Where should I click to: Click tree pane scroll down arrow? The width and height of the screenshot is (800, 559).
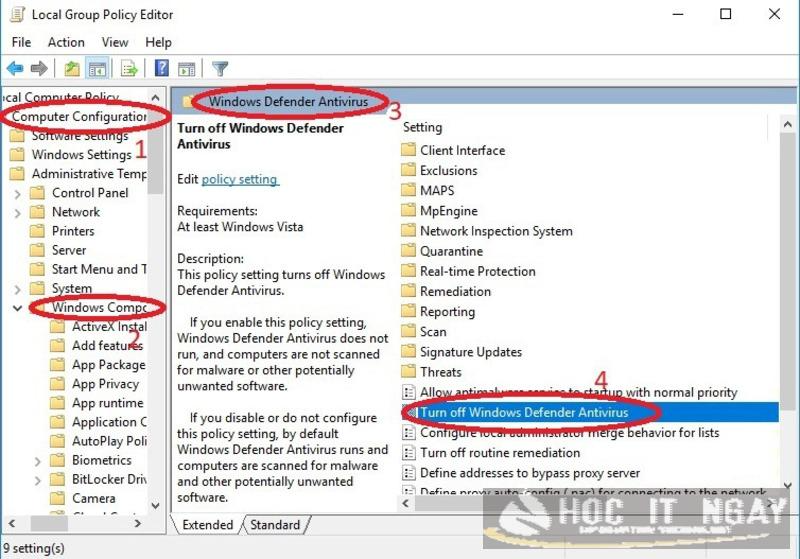pyautogui.click(x=156, y=505)
